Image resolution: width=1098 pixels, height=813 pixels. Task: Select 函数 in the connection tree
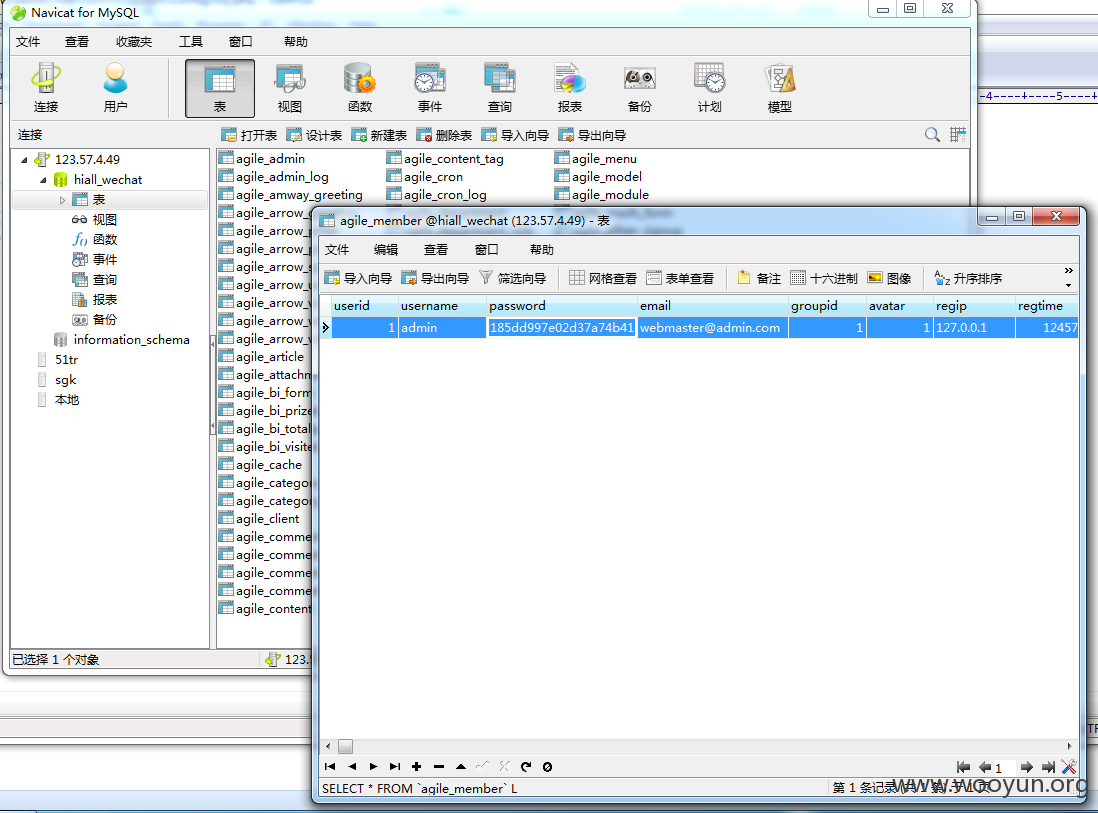(x=104, y=239)
